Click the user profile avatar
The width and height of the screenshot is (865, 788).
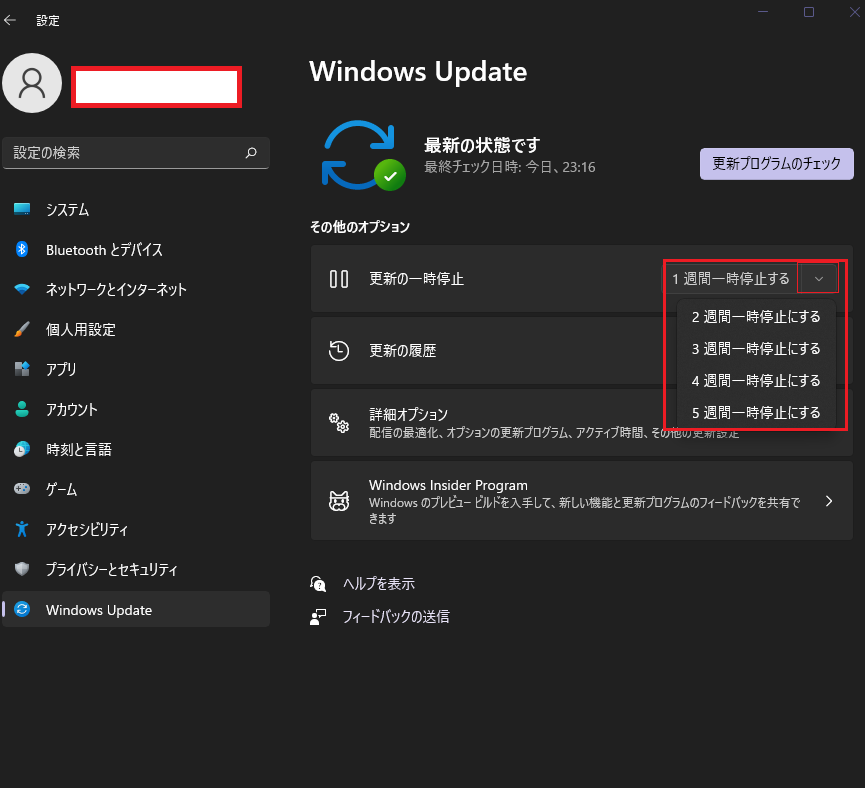pos(32,83)
